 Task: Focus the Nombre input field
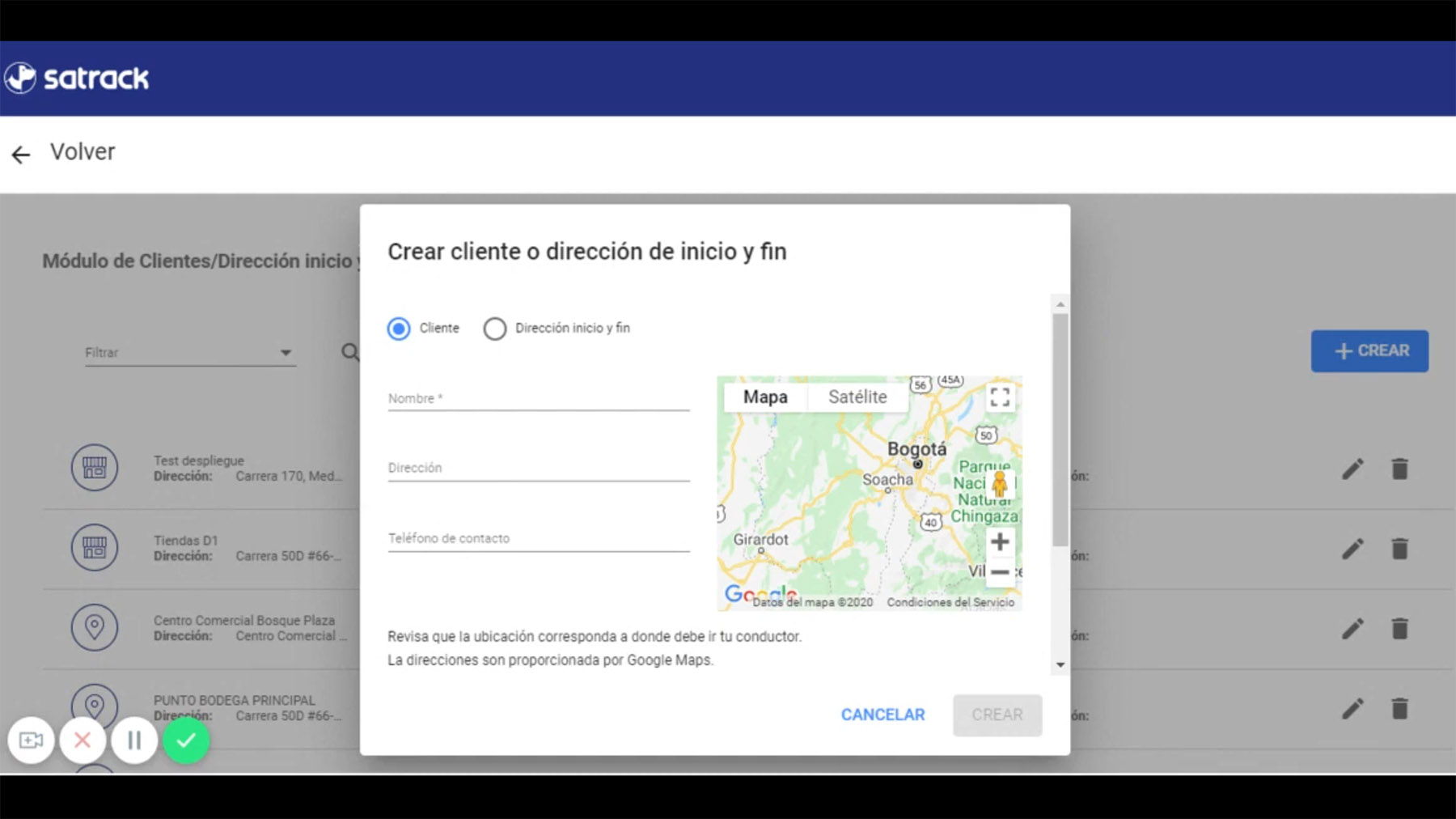pos(539,398)
